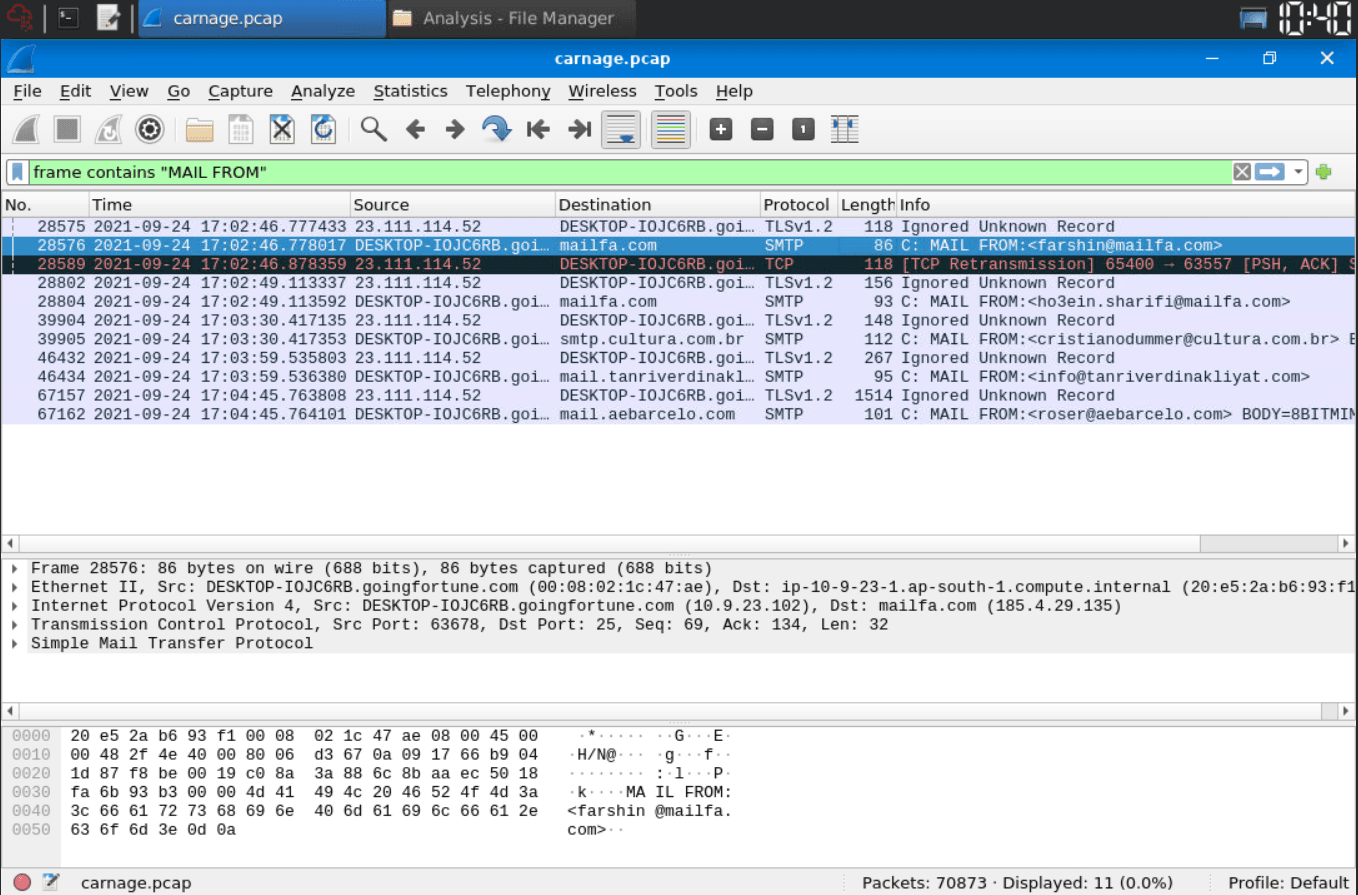Open the Statistics menu

pos(410,91)
